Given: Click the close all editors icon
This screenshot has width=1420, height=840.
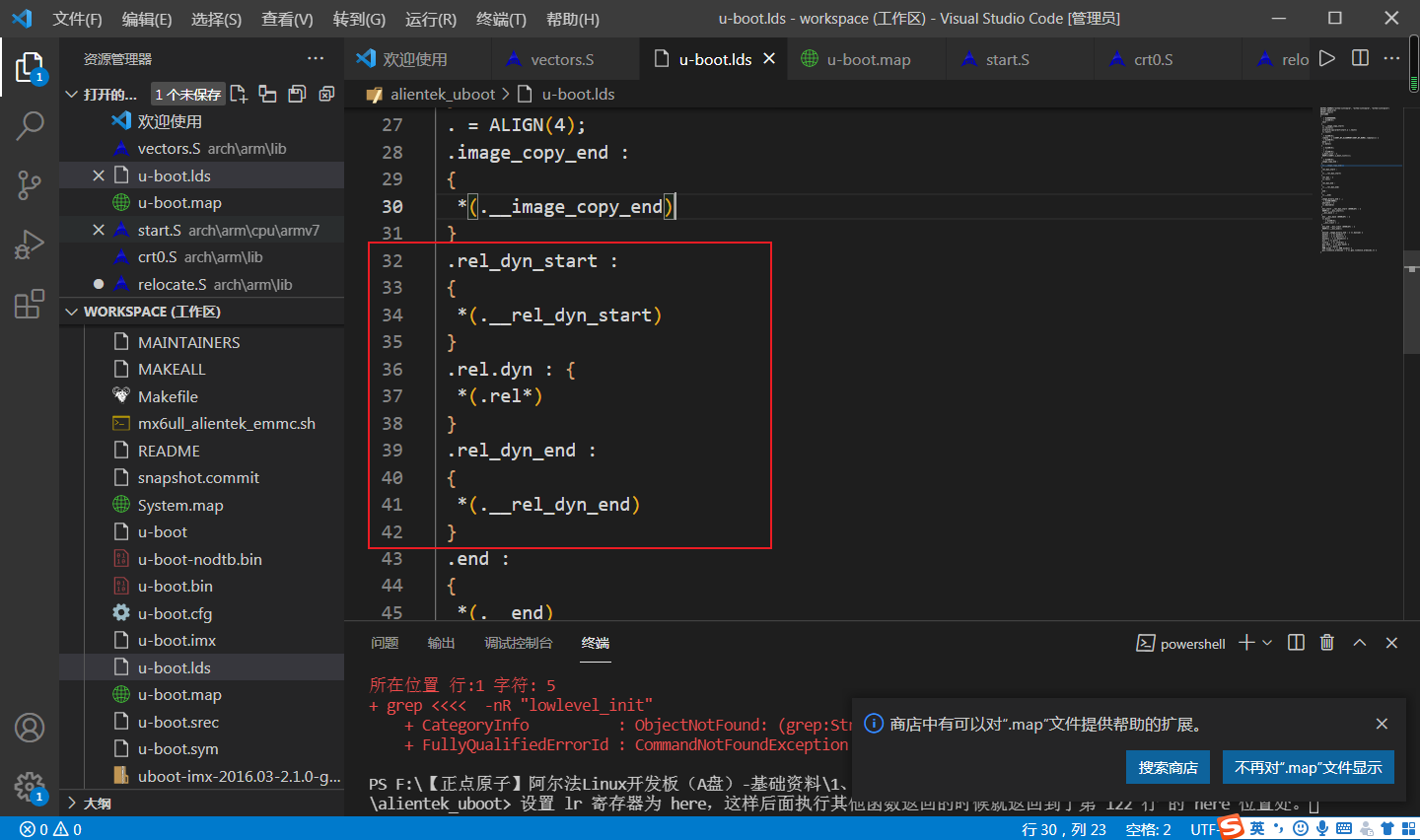Looking at the screenshot, I should 326,94.
